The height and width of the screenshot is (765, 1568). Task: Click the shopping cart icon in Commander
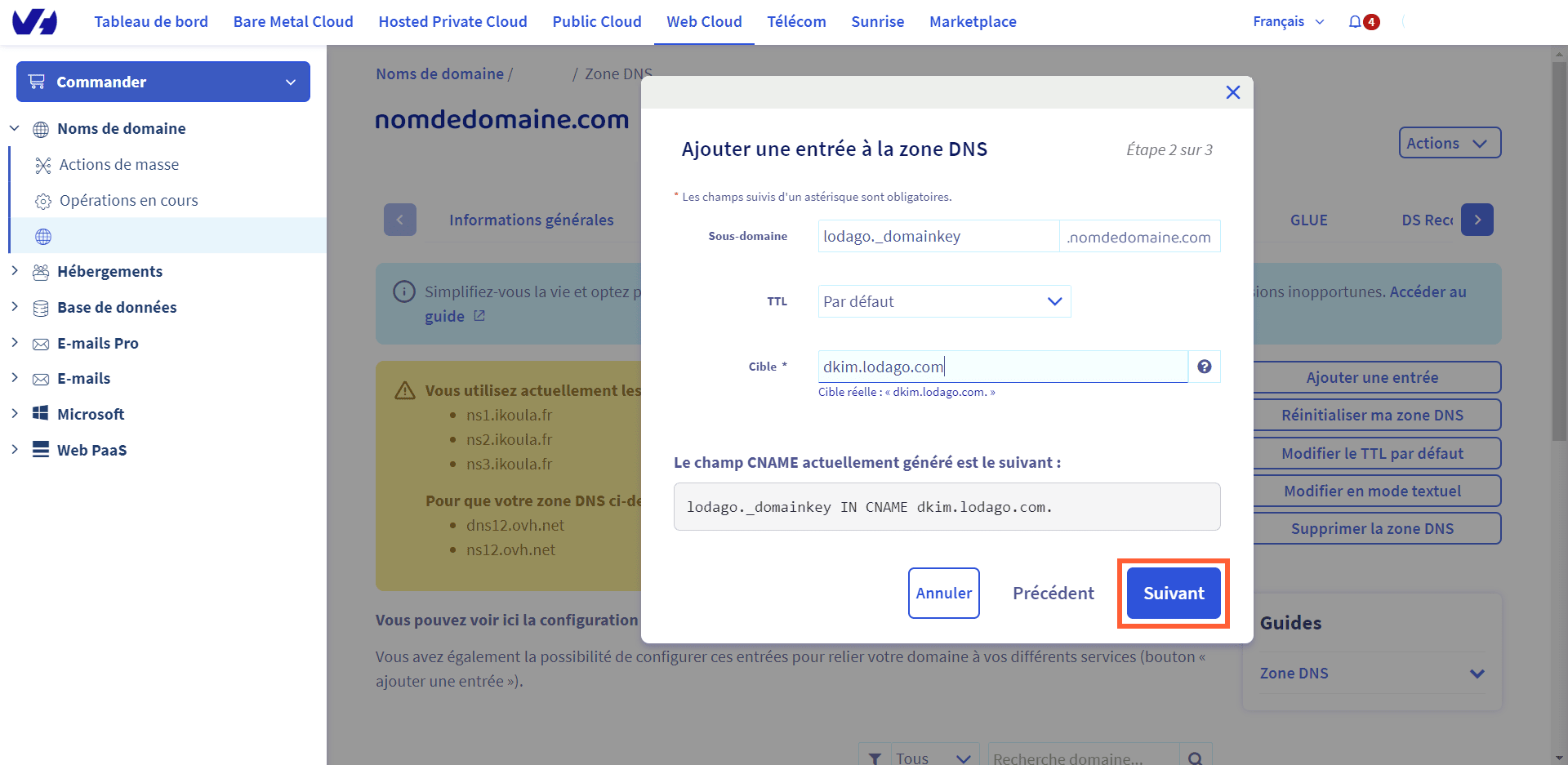point(37,82)
